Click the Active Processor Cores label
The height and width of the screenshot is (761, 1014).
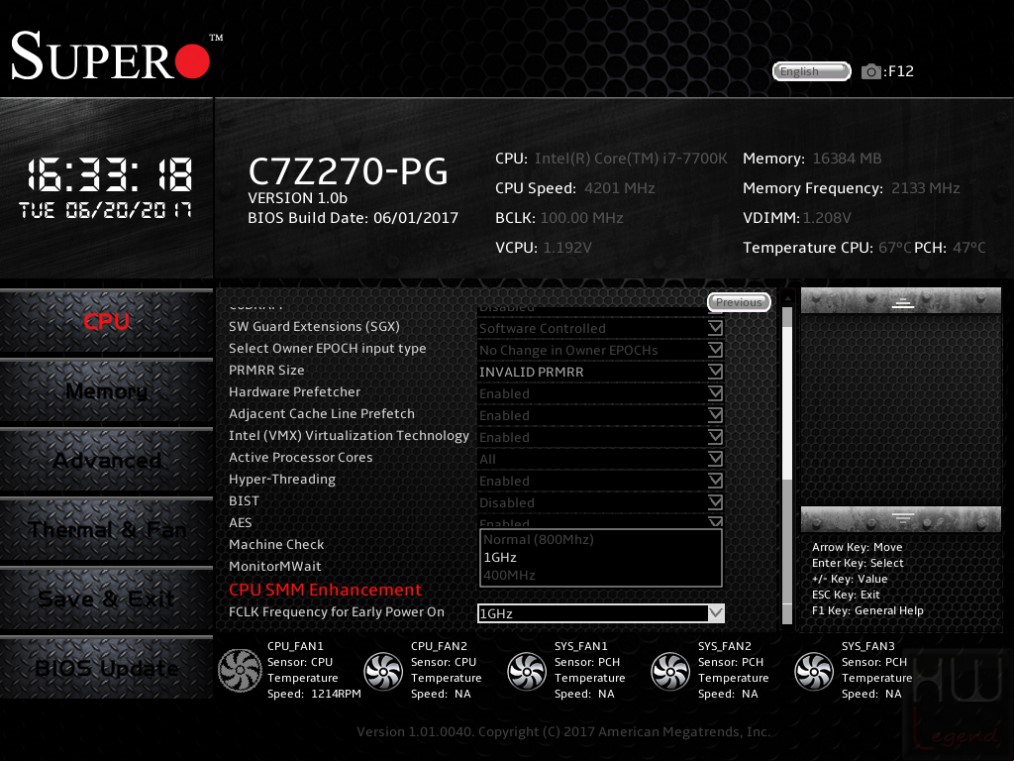(301, 457)
